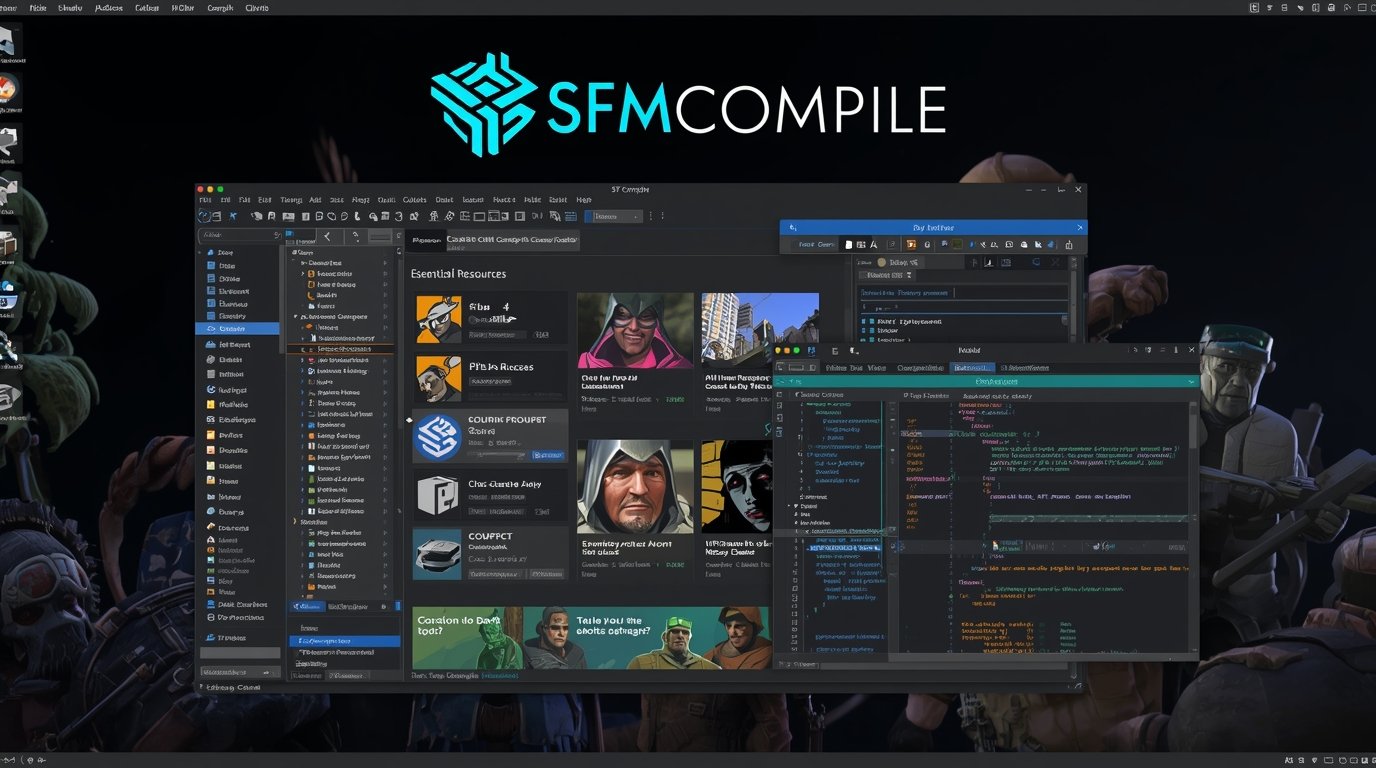This screenshot has width=1376, height=768.
Task: Select the blue highlighted row in lower tree panel
Action: click(344, 641)
